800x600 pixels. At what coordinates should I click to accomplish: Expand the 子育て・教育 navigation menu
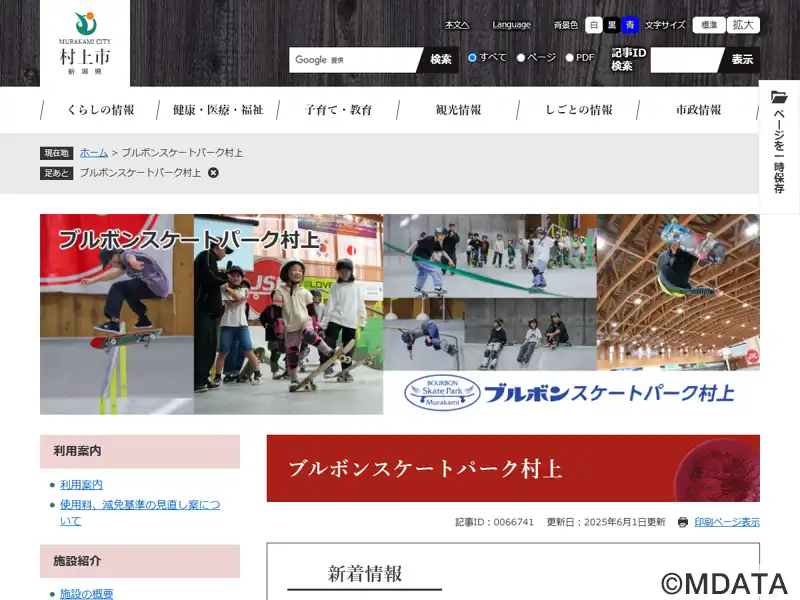pos(339,110)
